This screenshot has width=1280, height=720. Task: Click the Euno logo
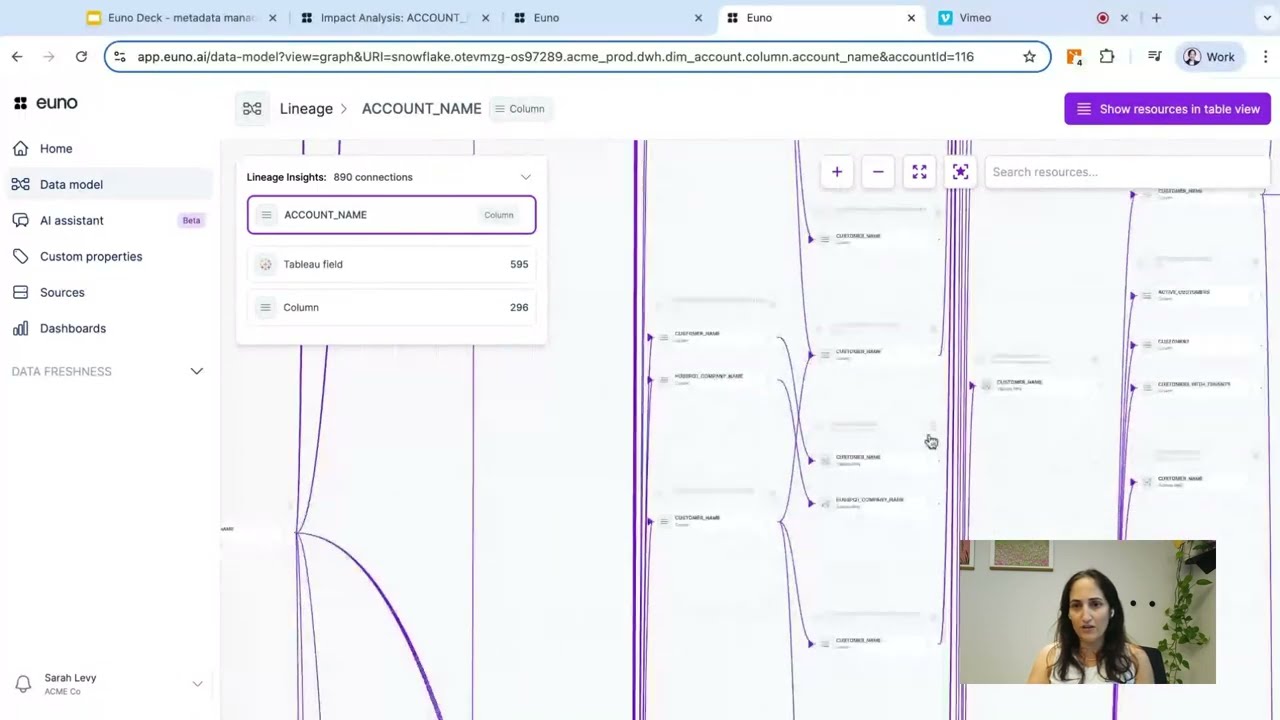[x=46, y=103]
